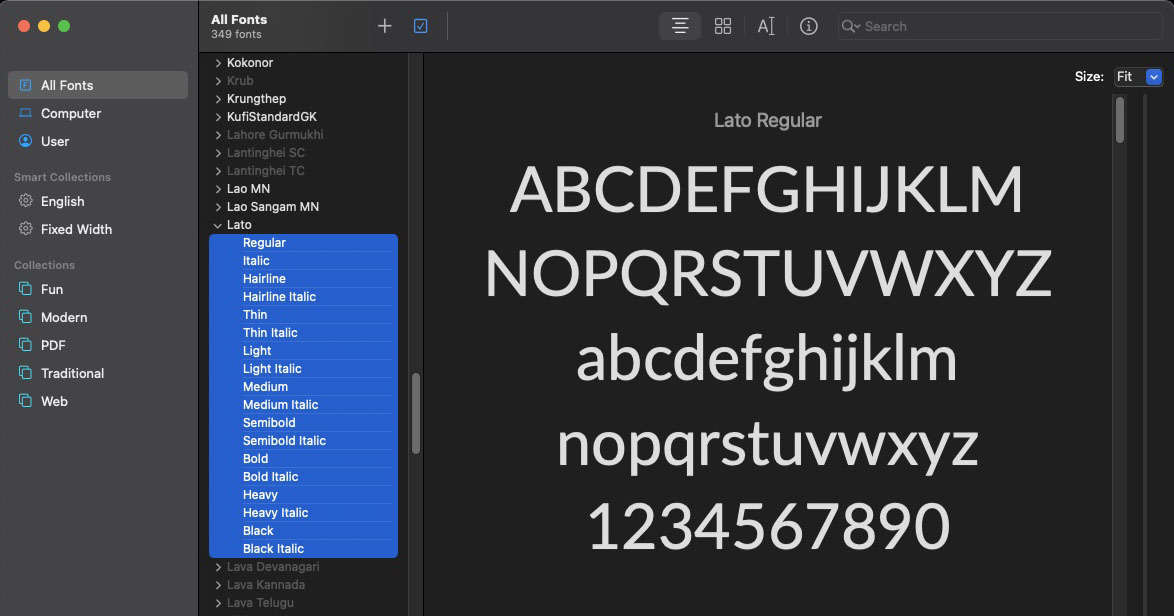This screenshot has height=616, width=1174.
Task: Select the Heavy Italic style
Action: pos(303,513)
